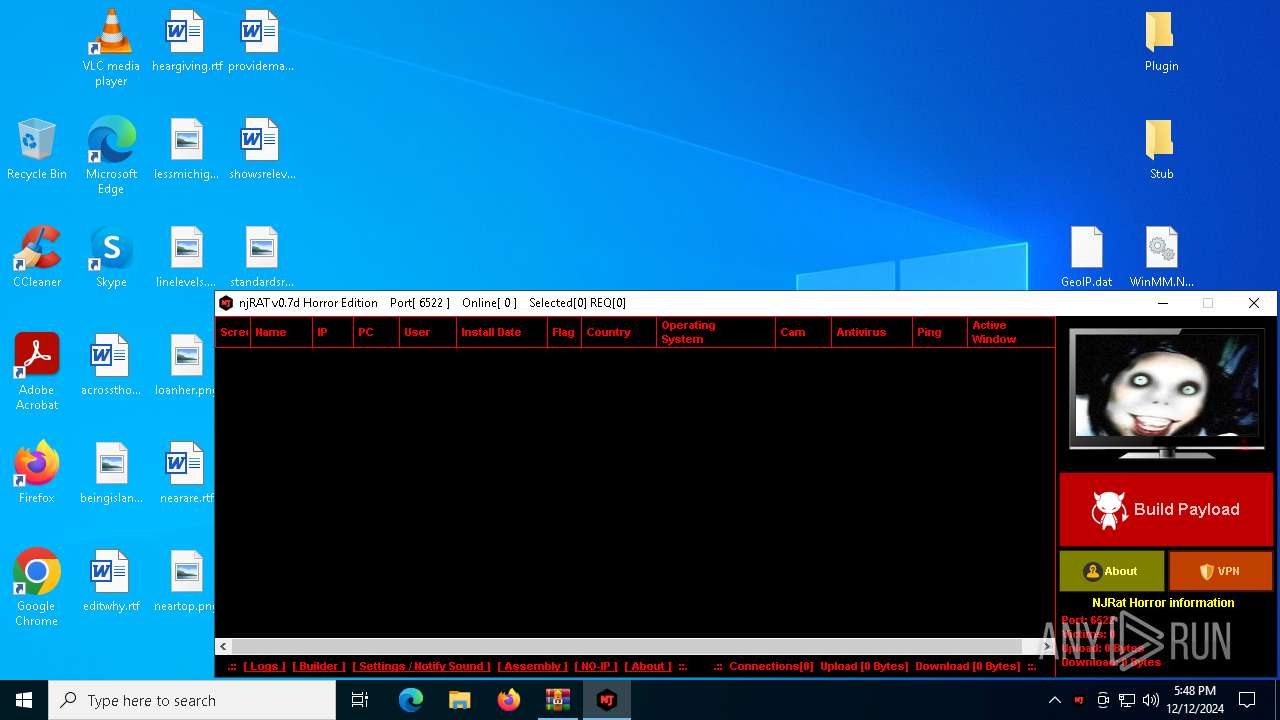Select the GeoIP.dat file icon
The image size is (1280, 720).
tap(1087, 257)
